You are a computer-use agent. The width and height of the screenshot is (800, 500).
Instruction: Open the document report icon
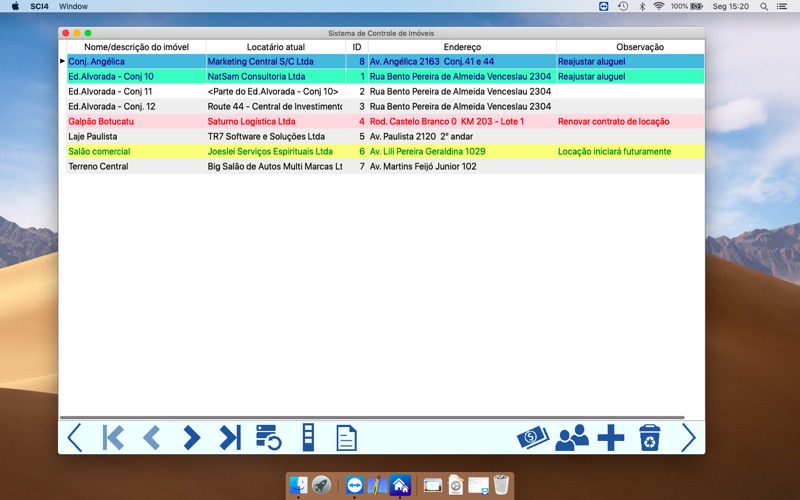point(346,438)
